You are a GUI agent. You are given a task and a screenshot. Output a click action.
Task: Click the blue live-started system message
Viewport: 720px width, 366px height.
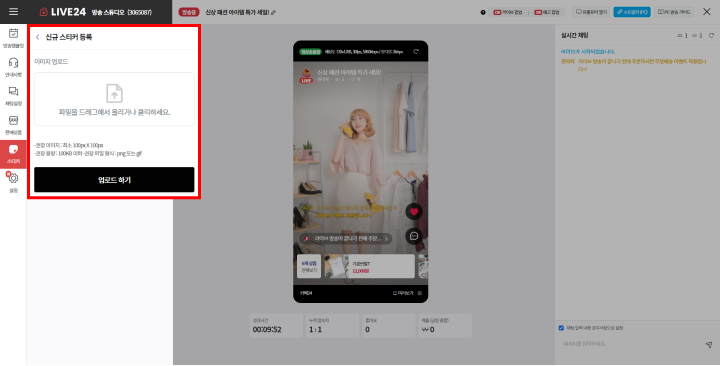pyautogui.click(x=588, y=52)
